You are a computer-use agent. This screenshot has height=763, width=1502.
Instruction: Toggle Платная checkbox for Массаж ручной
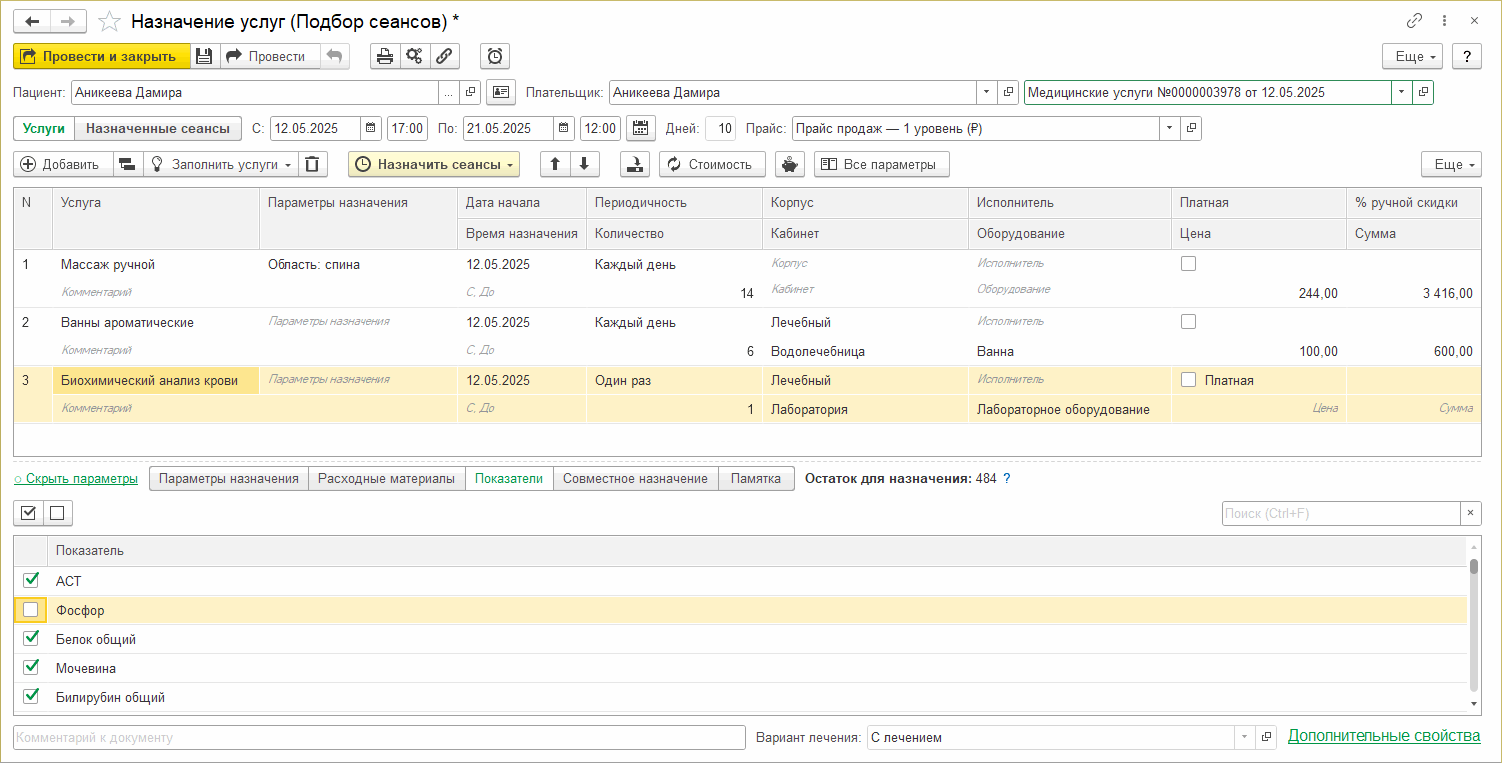coord(1188,264)
